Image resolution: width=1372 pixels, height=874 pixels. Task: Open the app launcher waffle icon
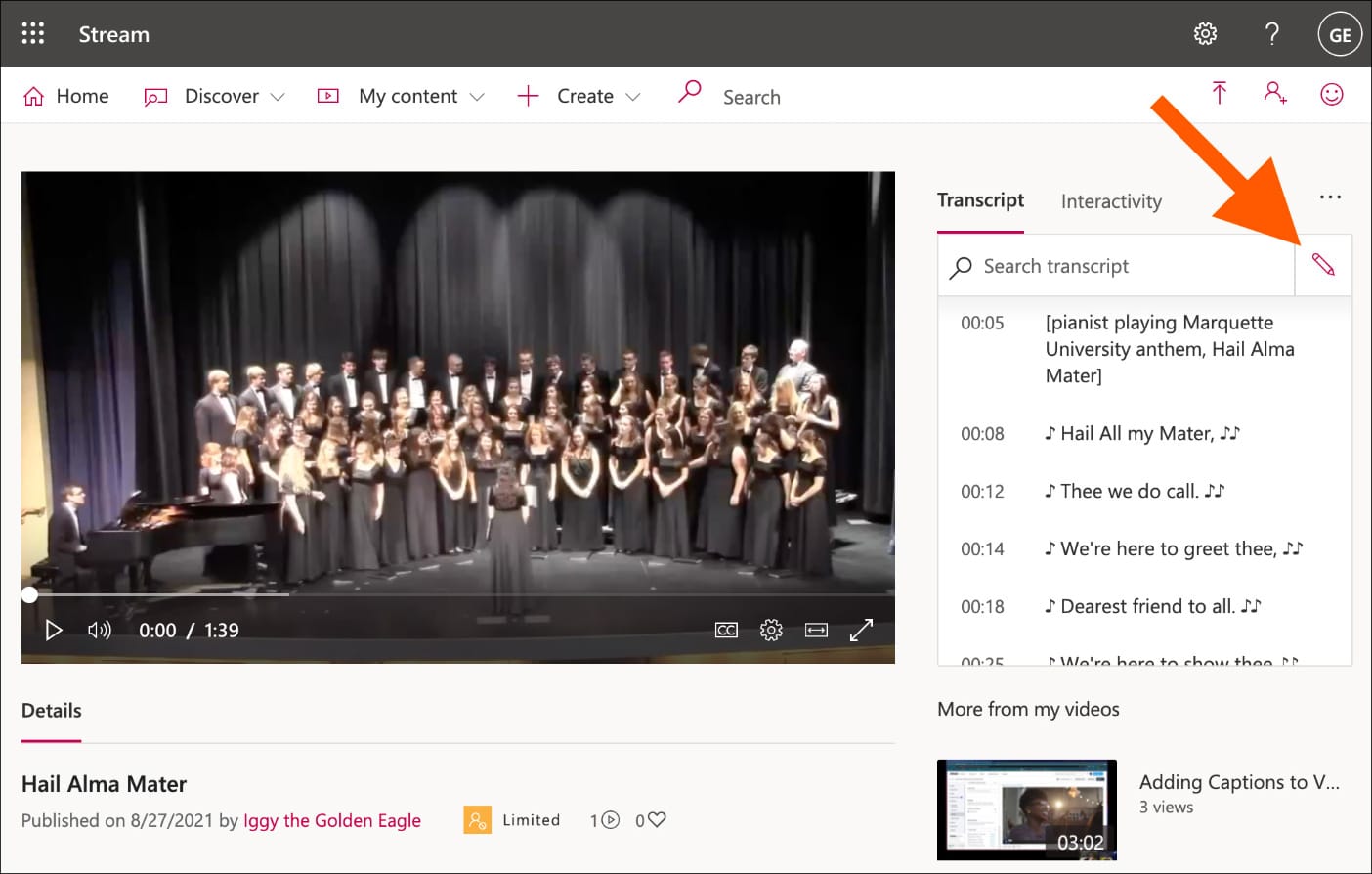[33, 34]
